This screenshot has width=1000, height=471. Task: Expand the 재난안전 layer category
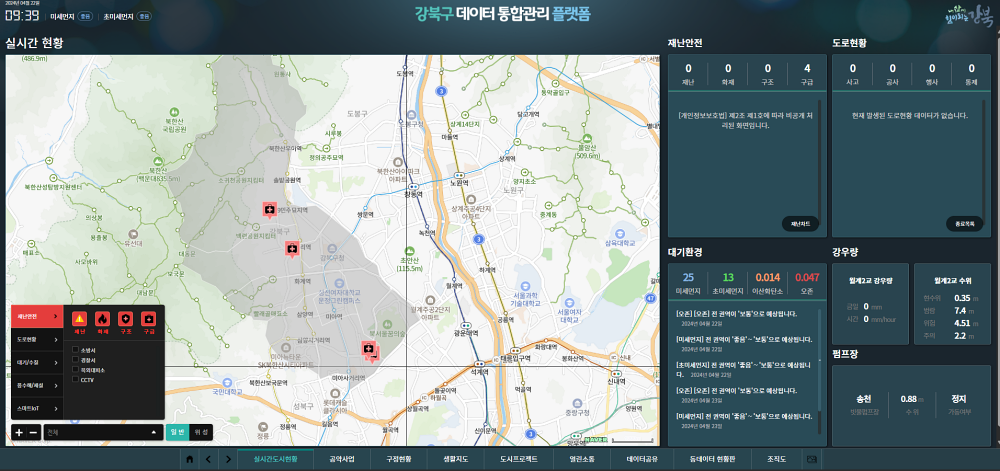tap(38, 316)
